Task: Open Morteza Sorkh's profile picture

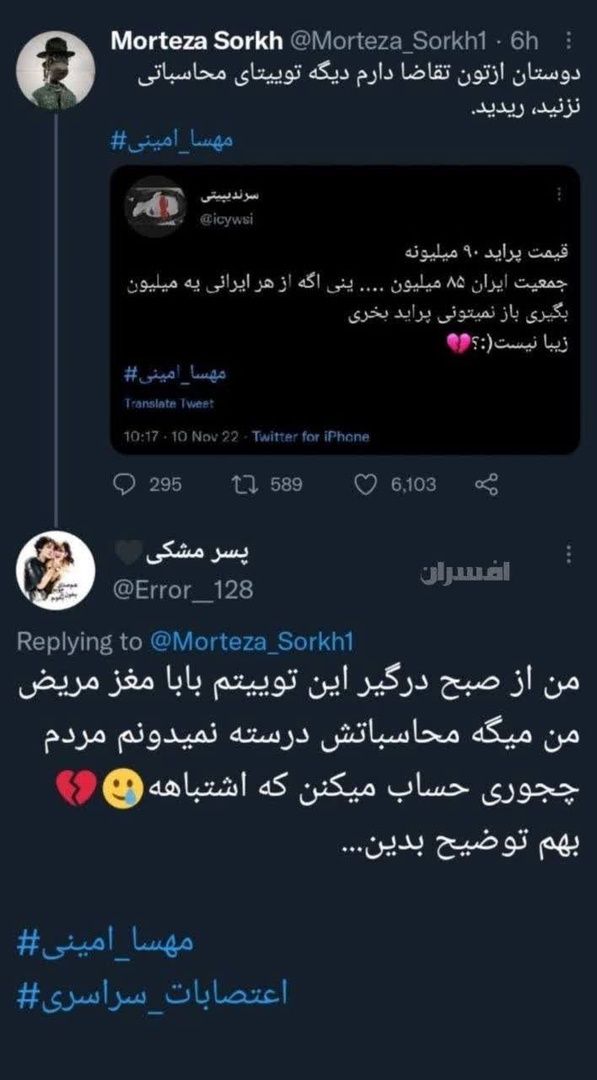Action: pyautogui.click(x=53, y=55)
